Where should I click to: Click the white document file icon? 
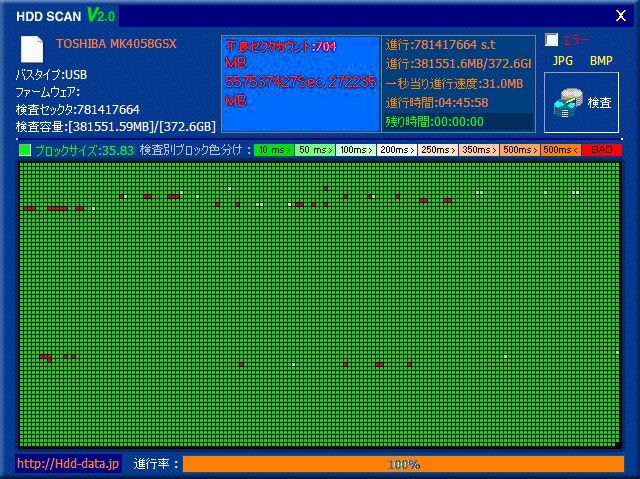point(32,49)
